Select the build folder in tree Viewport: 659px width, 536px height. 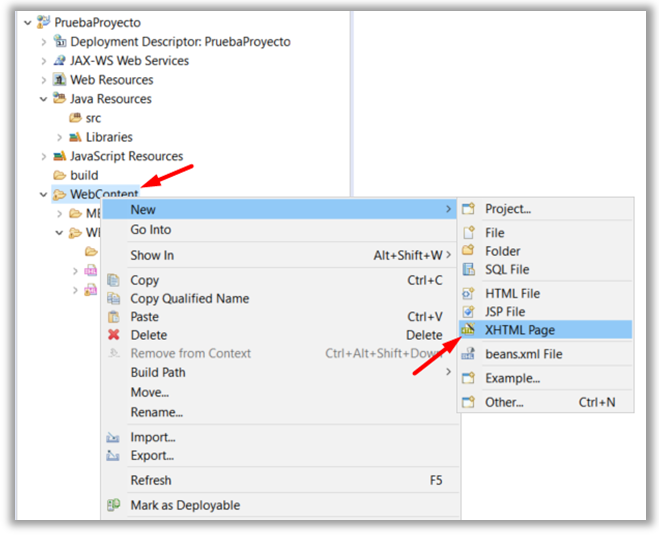(84, 175)
